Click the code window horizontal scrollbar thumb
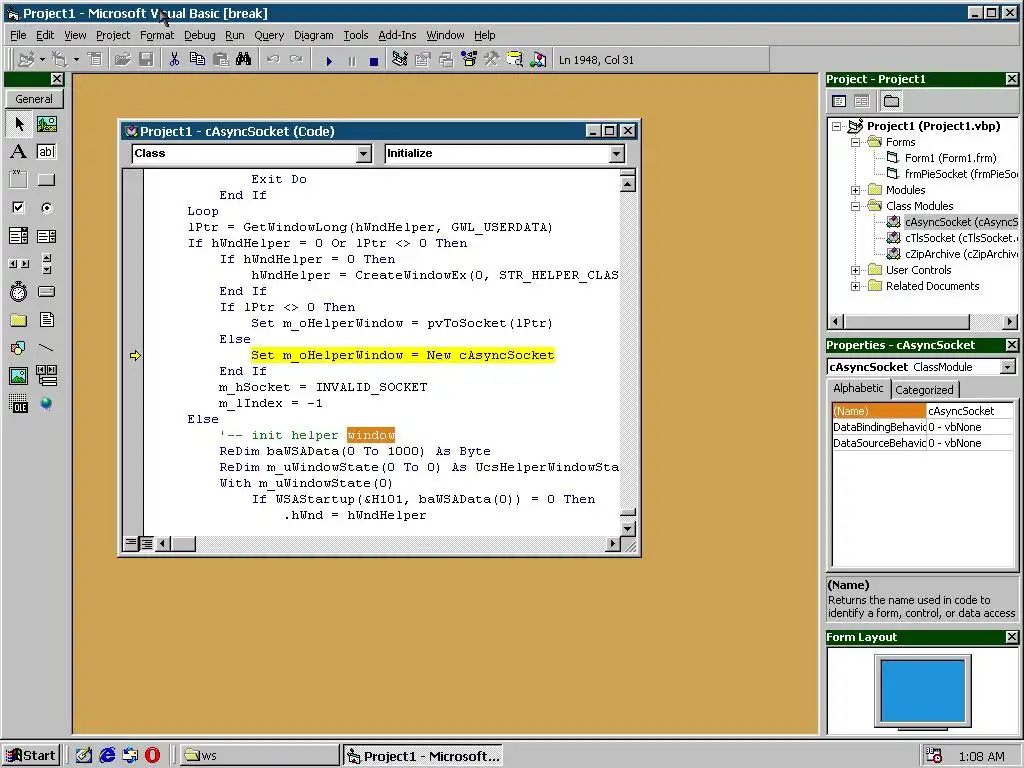This screenshot has width=1024, height=768. [183, 543]
